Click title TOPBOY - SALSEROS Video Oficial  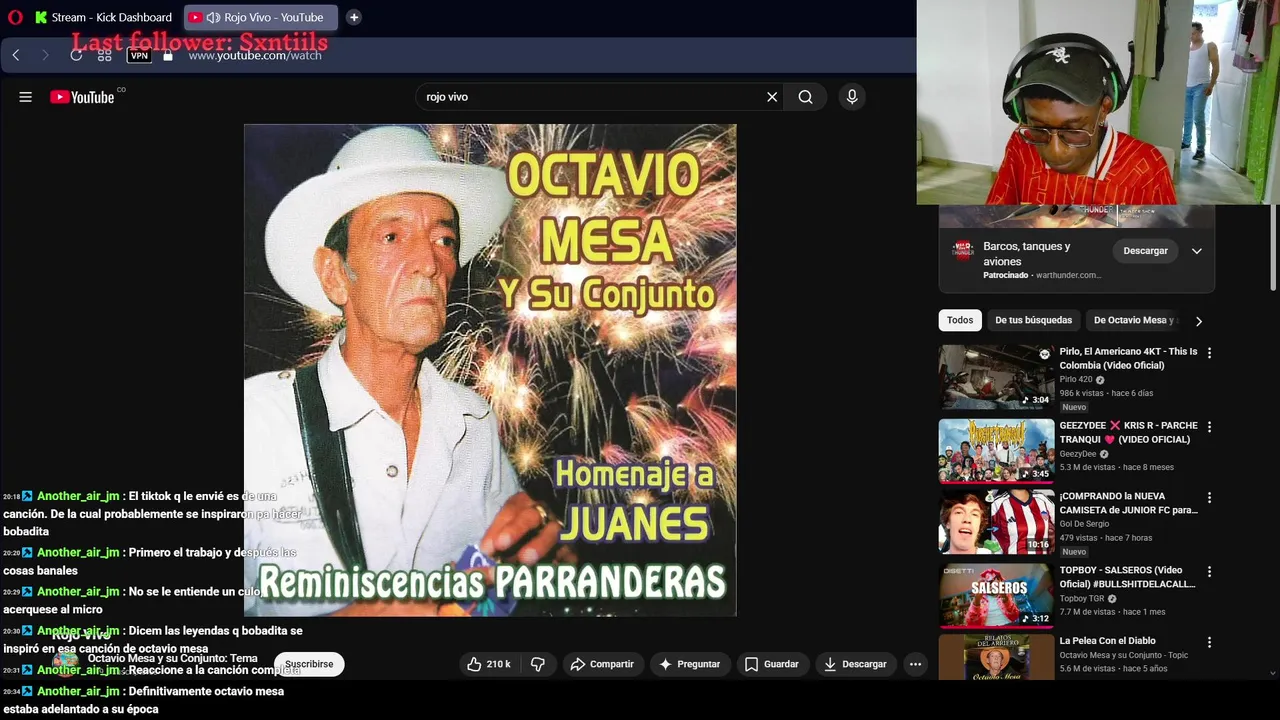[1127, 577]
